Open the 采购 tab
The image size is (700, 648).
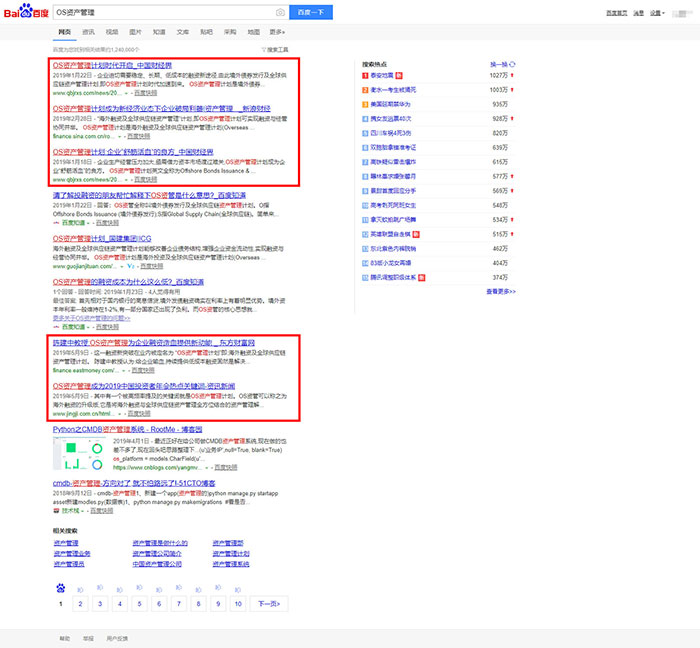point(230,32)
